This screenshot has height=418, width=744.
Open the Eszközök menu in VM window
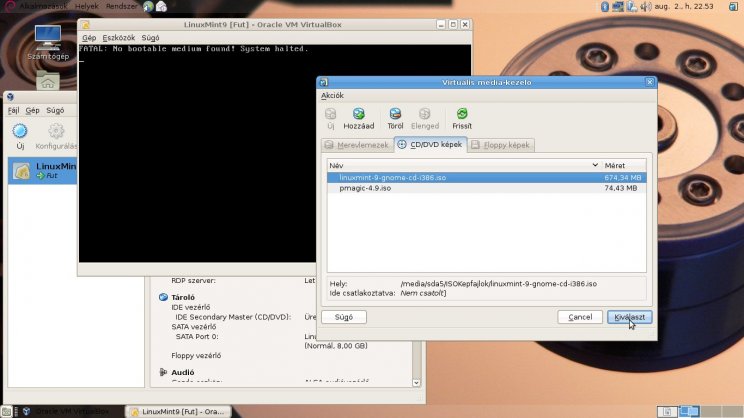tap(119, 37)
